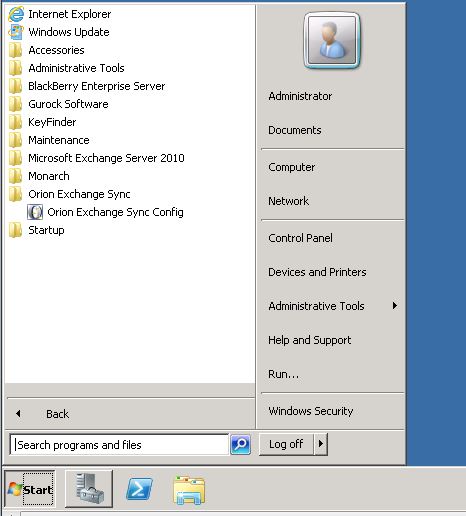Expand the Administrative Tools submenu arrow

pos(395,306)
